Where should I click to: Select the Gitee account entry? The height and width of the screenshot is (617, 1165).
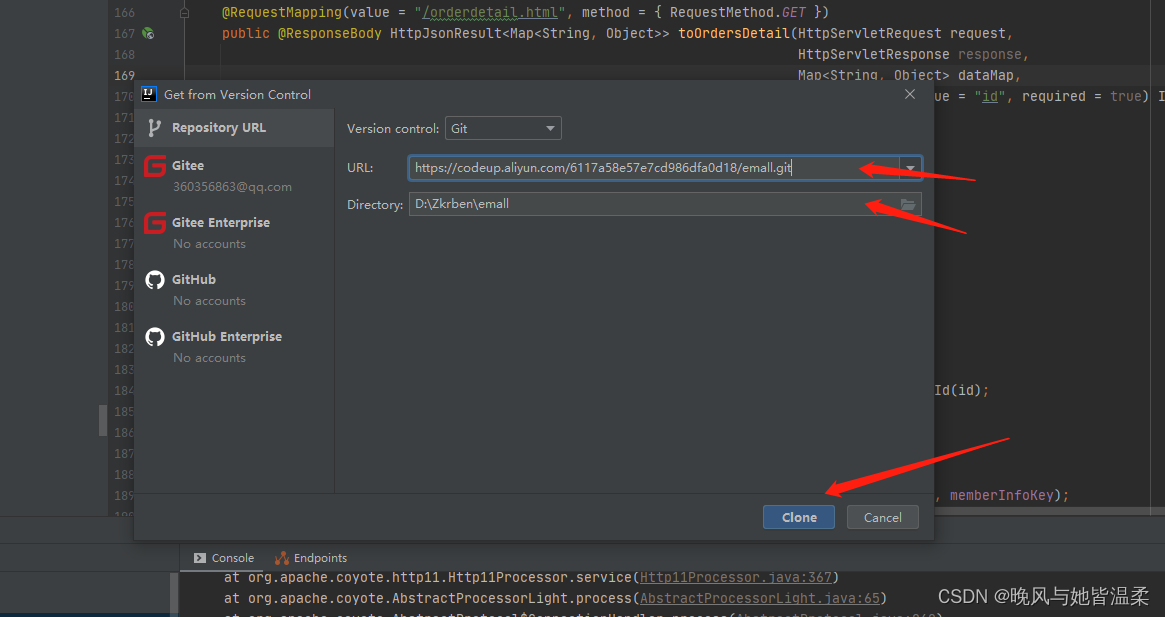pyautogui.click(x=234, y=175)
